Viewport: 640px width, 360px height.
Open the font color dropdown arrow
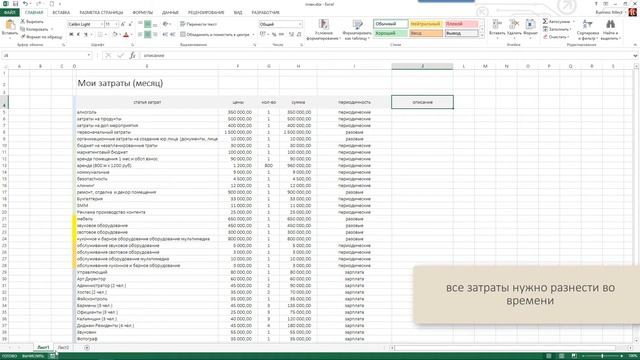point(131,35)
